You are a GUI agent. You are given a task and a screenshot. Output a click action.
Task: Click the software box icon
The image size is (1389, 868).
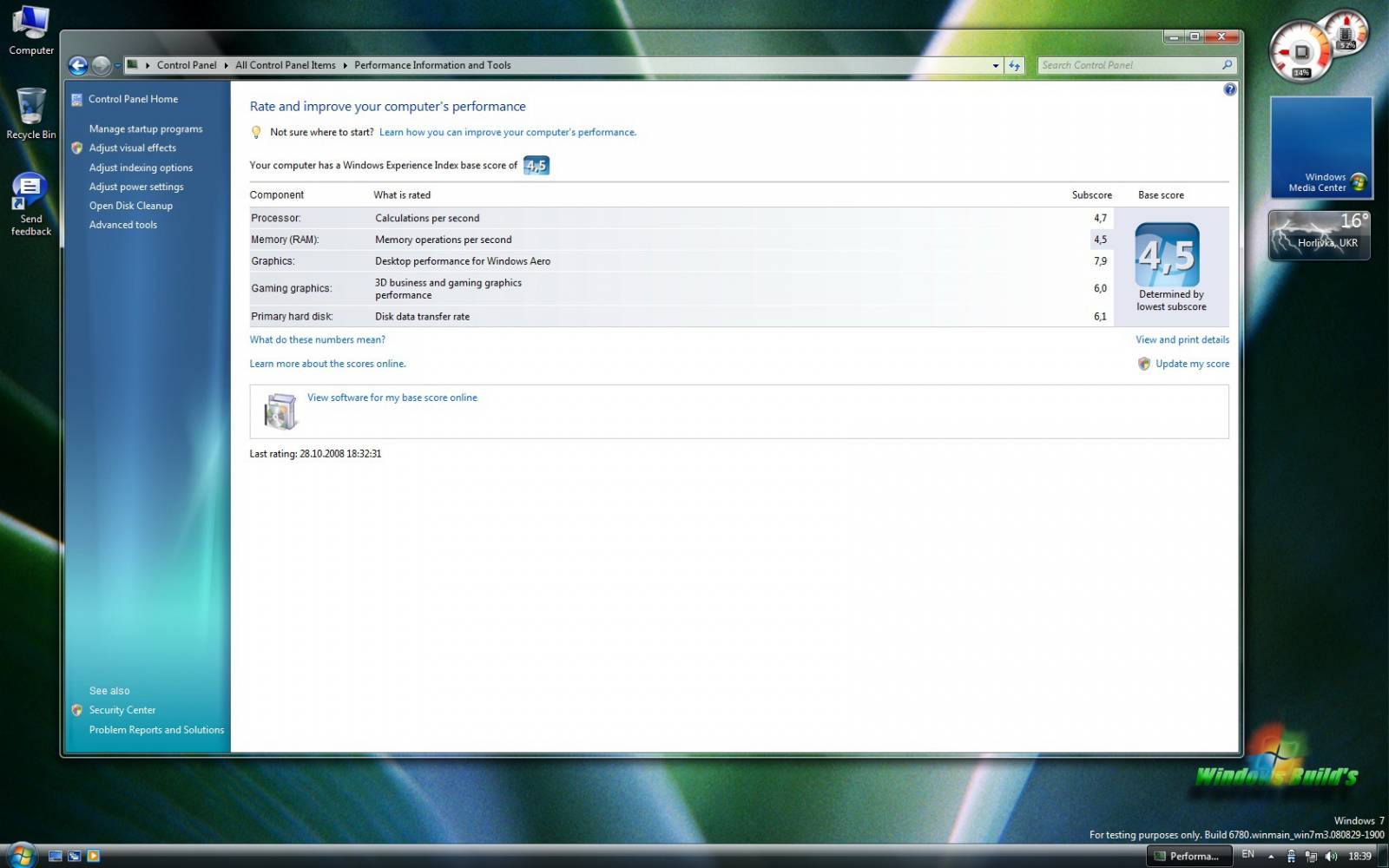(280, 411)
